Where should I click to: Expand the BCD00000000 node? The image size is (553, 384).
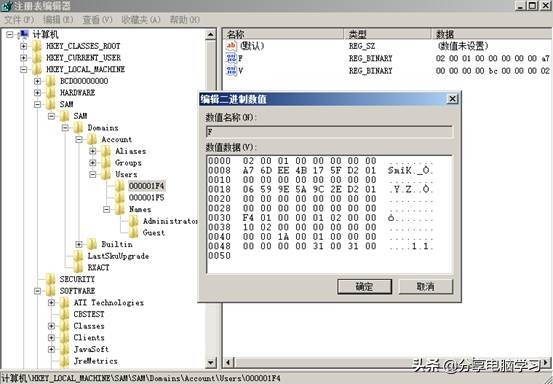37,81
